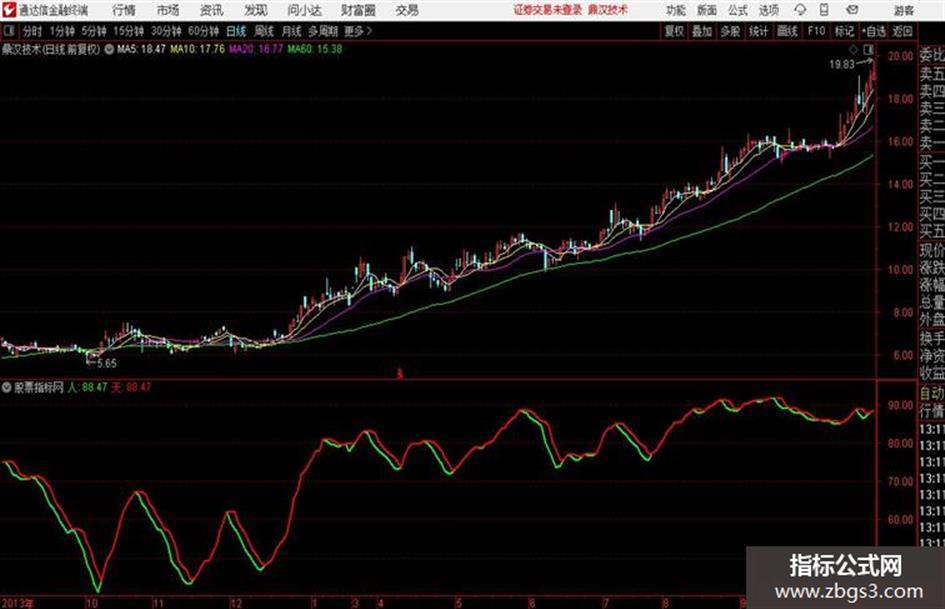
Task: Click the 返回 back button
Action: coord(903,31)
